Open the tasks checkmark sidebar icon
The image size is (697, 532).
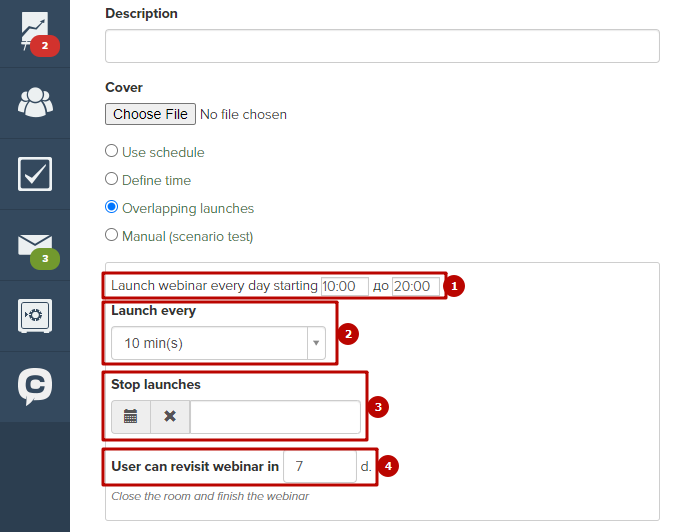coord(35,174)
